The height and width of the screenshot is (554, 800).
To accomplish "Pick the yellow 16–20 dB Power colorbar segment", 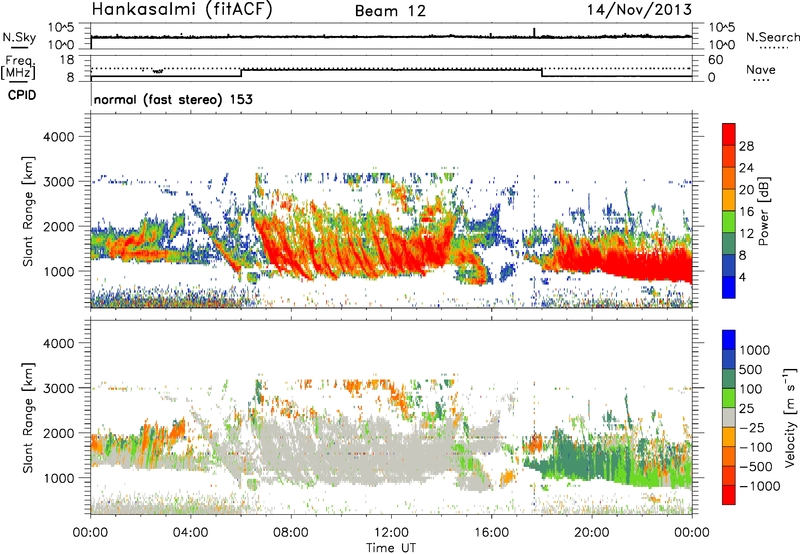I will pyautogui.click(x=729, y=200).
